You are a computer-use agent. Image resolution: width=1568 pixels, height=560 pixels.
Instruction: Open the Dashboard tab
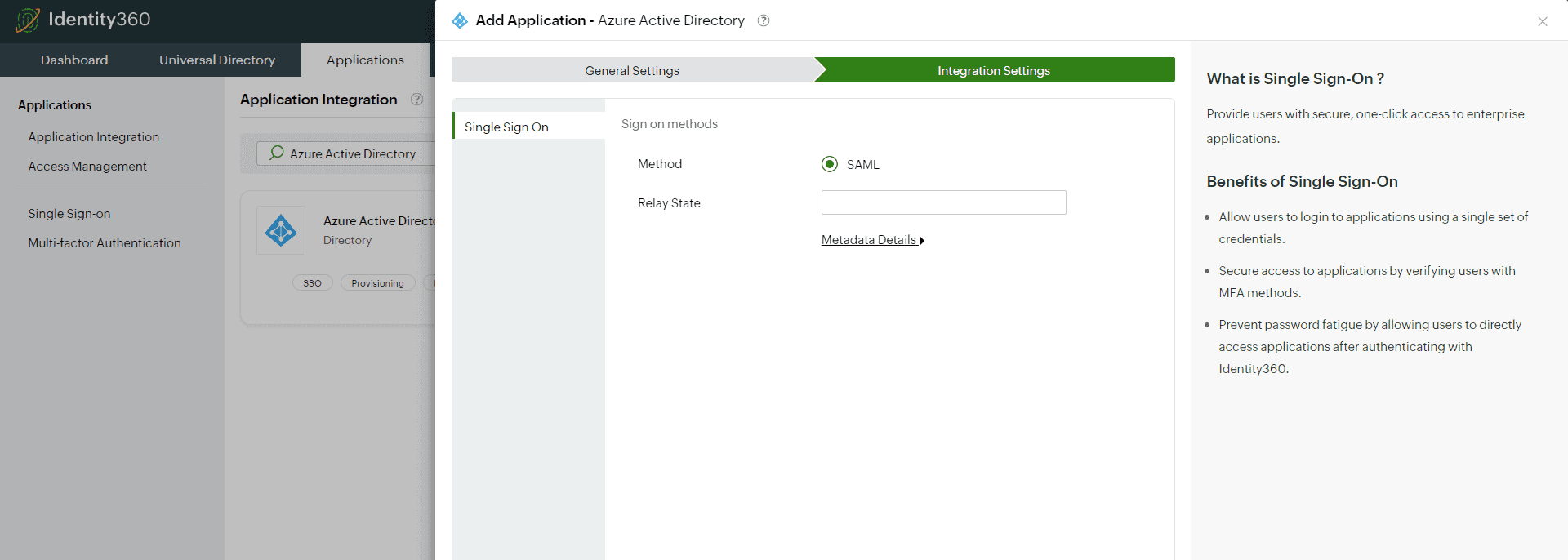(x=74, y=60)
